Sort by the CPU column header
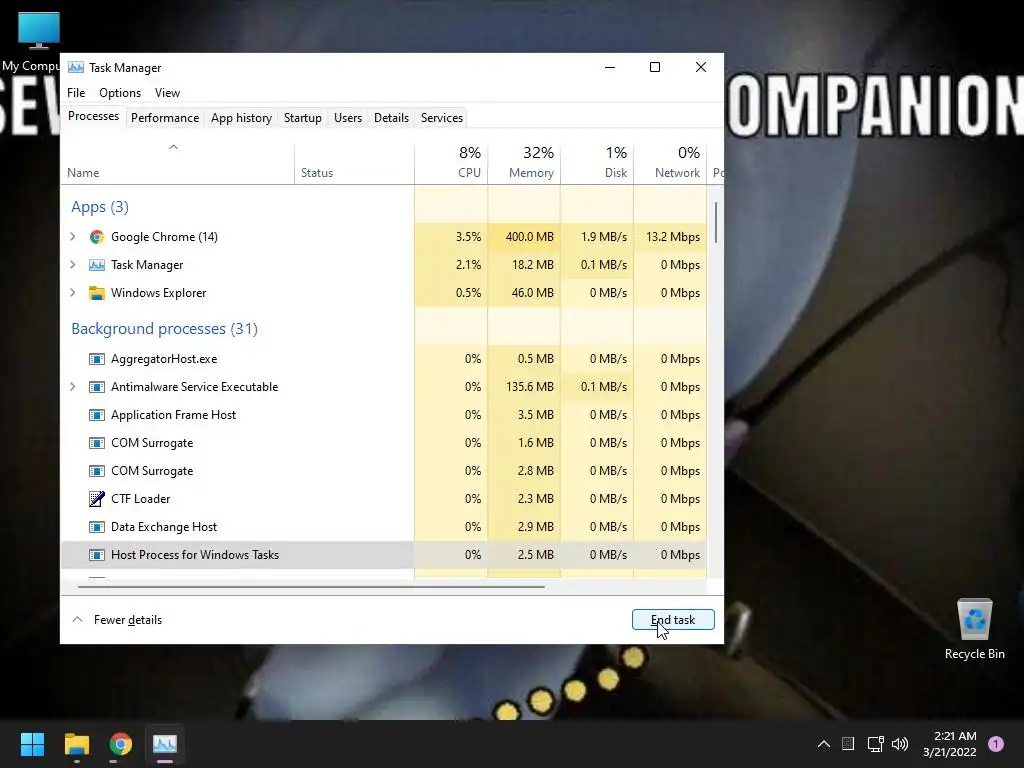The width and height of the screenshot is (1024, 768). pos(451,163)
